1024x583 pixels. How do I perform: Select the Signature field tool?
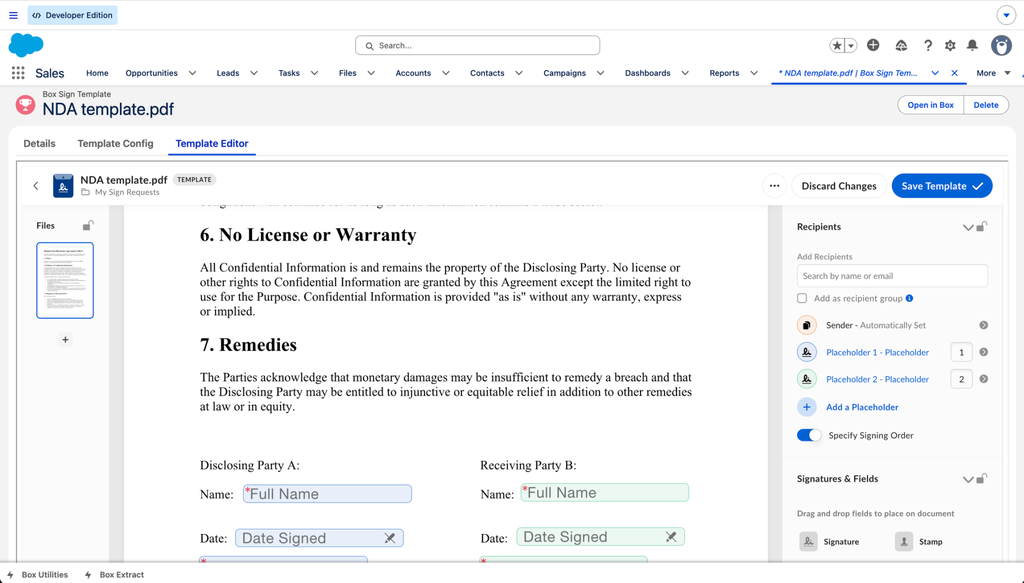coord(830,541)
